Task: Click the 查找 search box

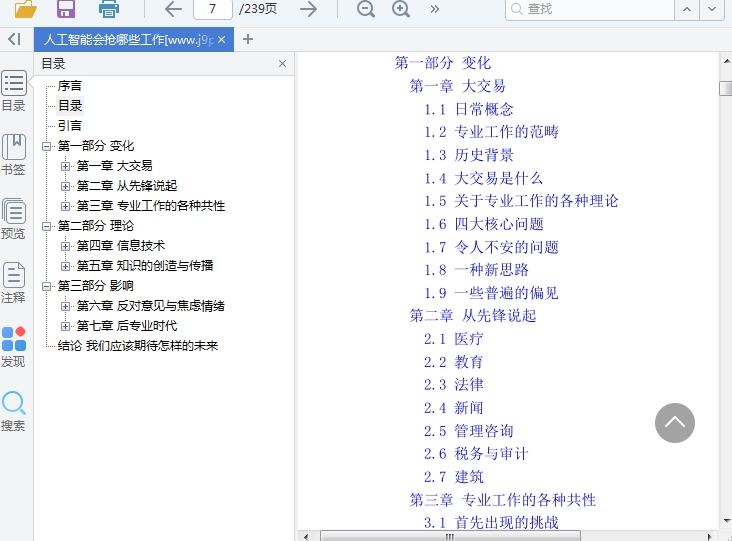Action: tap(590, 9)
